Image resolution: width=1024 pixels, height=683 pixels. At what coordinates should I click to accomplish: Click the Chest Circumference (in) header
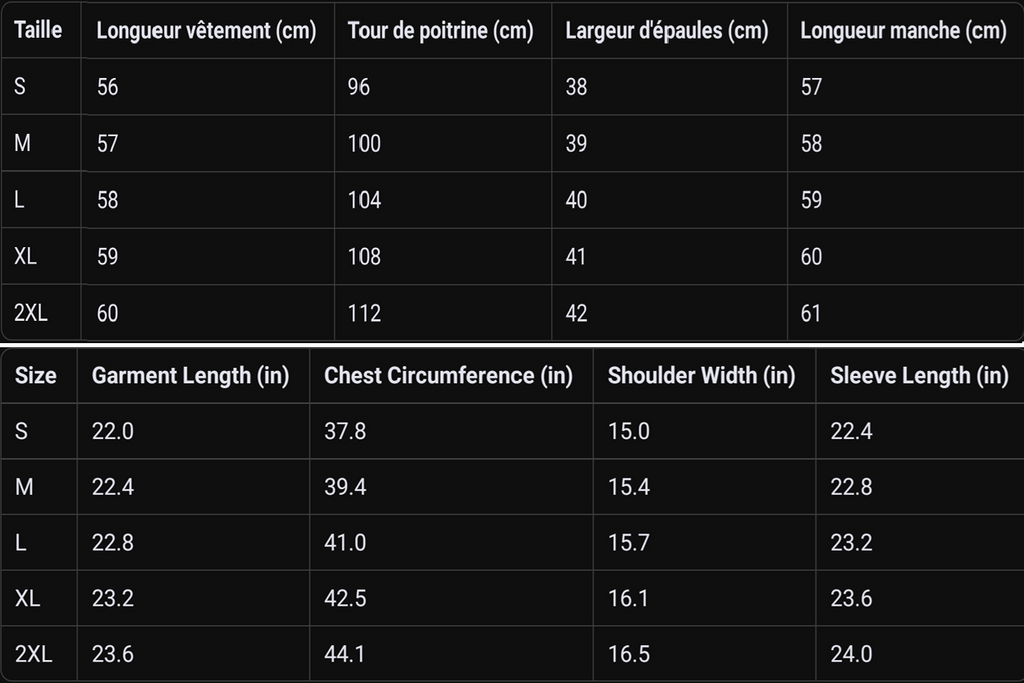point(449,375)
